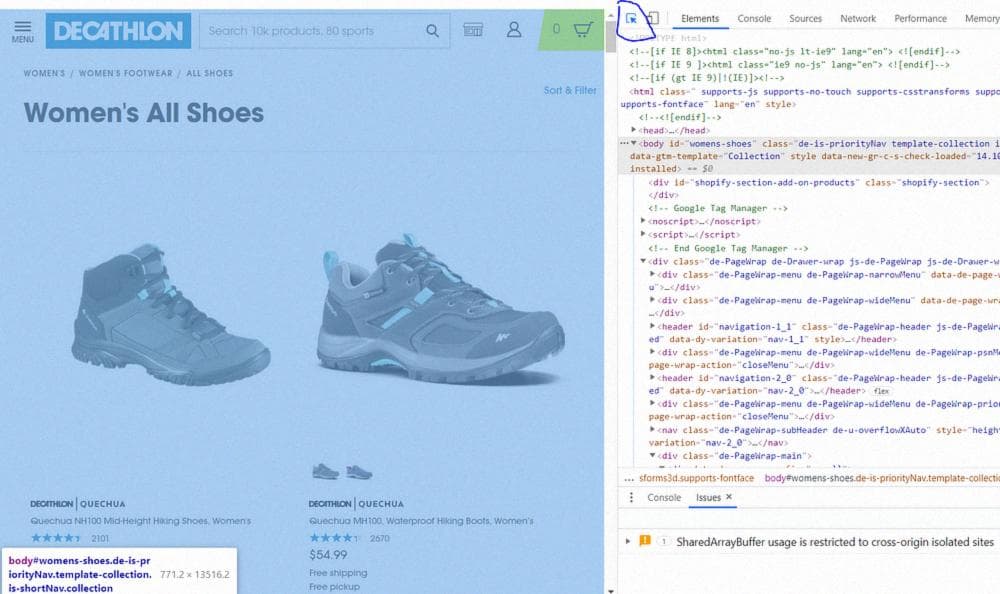Click body#womens-shoes in the breadcrumb bar
Viewport: 1000px width, 594px height.
[882, 478]
